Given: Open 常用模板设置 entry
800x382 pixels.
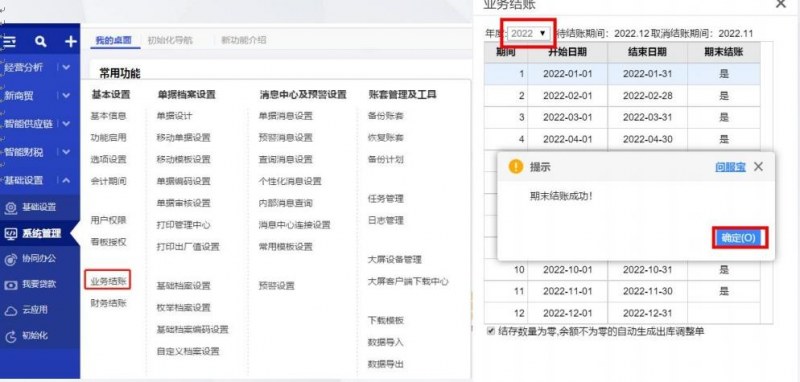Looking at the screenshot, I should [x=285, y=247].
